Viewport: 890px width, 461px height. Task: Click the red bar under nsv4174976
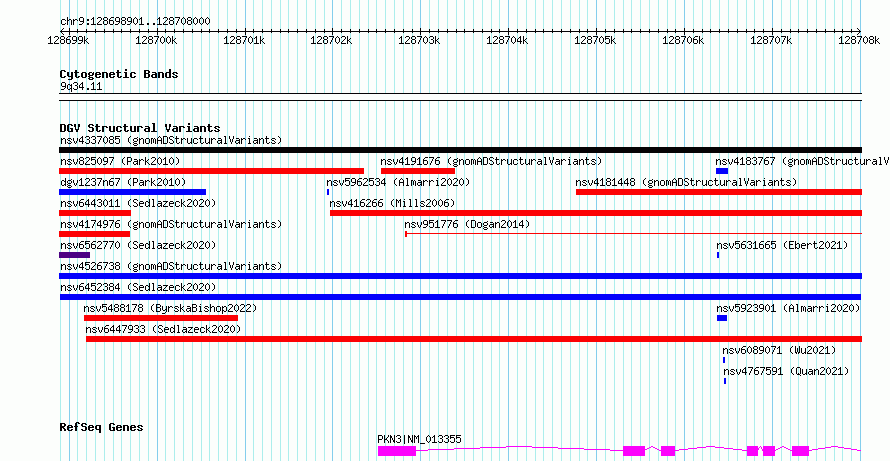tap(94, 234)
